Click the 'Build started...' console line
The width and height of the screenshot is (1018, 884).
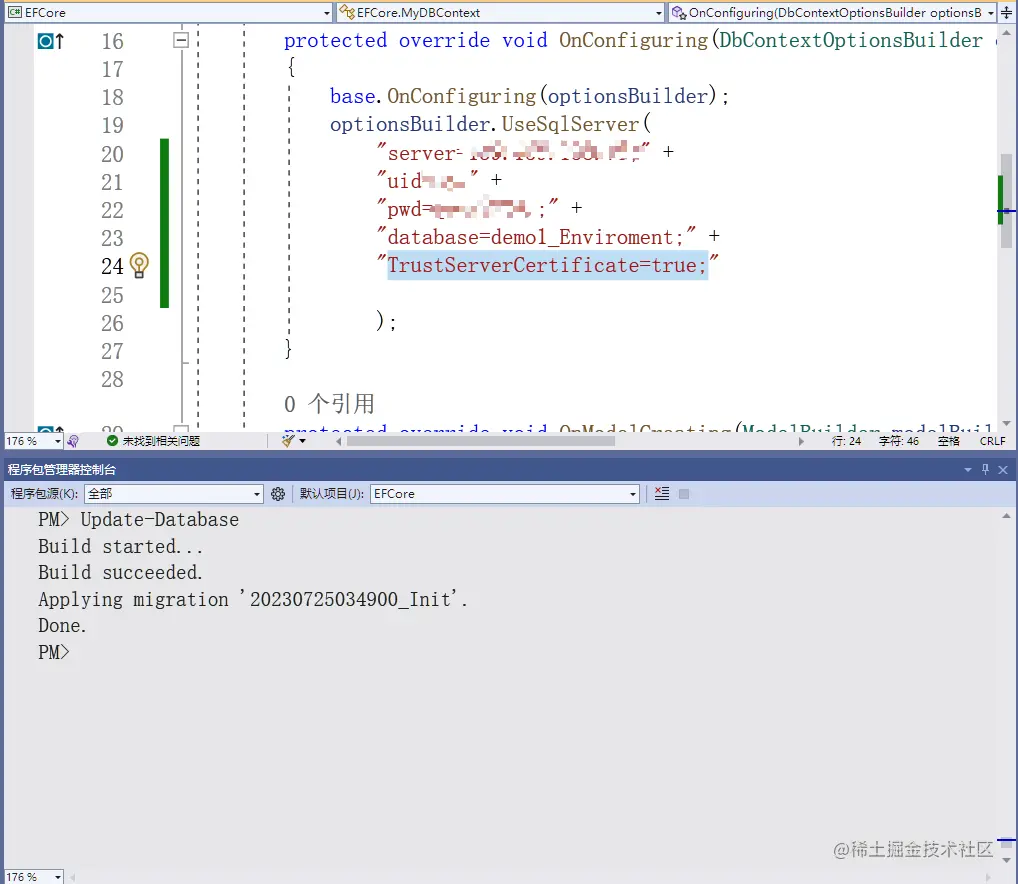coord(120,546)
